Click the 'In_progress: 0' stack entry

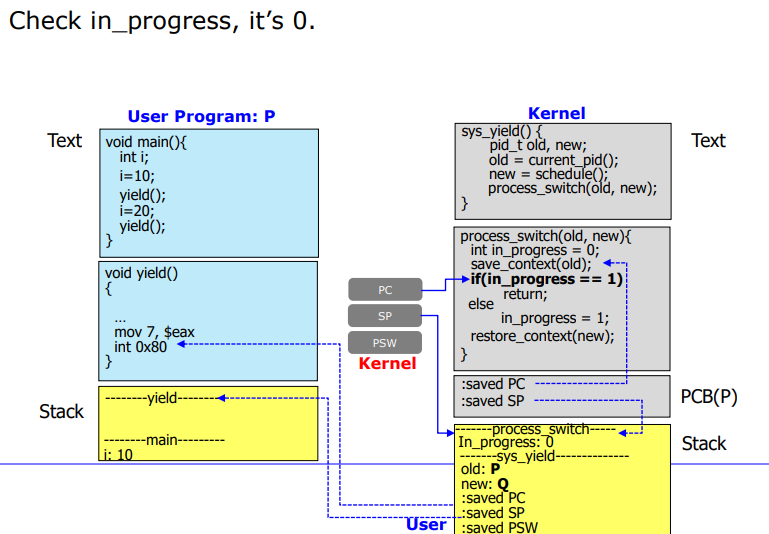(x=506, y=442)
